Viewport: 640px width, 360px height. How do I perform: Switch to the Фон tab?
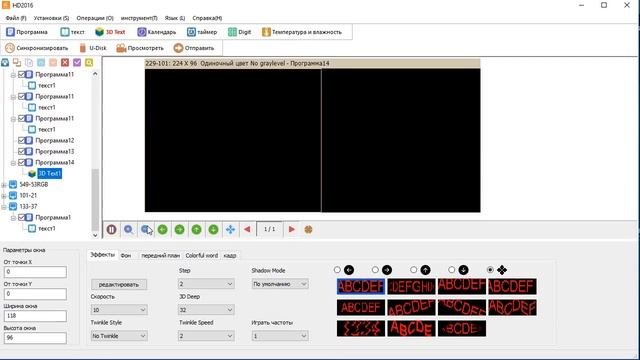pyautogui.click(x=126, y=256)
